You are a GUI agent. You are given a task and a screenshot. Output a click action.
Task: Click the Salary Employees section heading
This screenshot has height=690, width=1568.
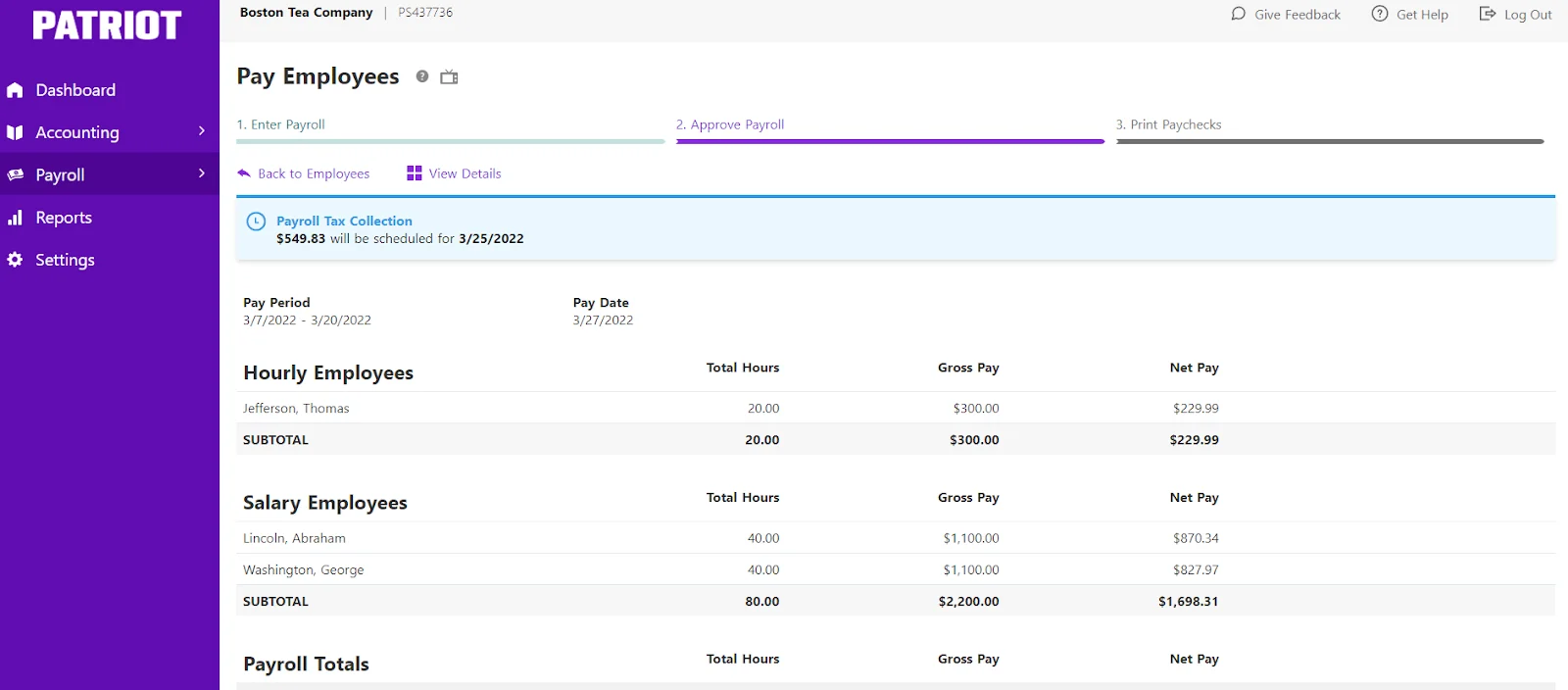(325, 503)
